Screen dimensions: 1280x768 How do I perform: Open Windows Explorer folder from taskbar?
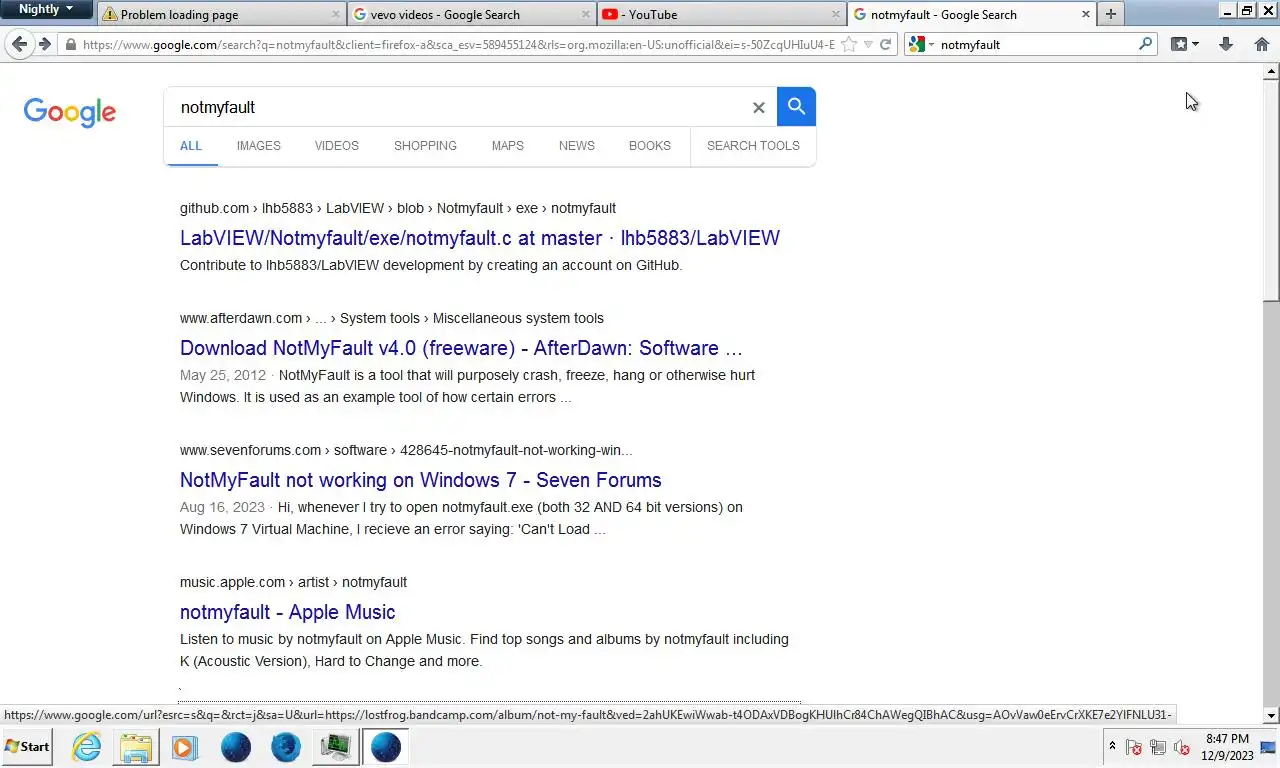tap(136, 747)
